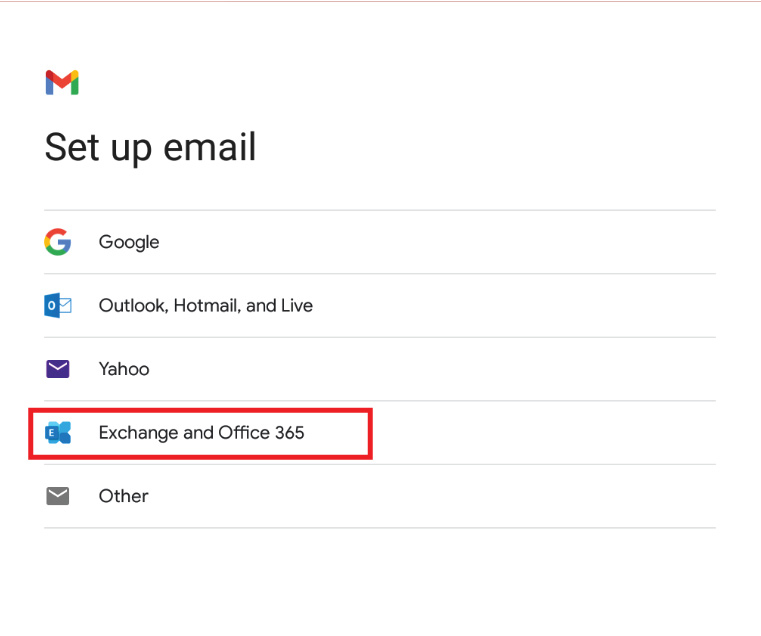Click the Exchange E icon

coord(58,433)
